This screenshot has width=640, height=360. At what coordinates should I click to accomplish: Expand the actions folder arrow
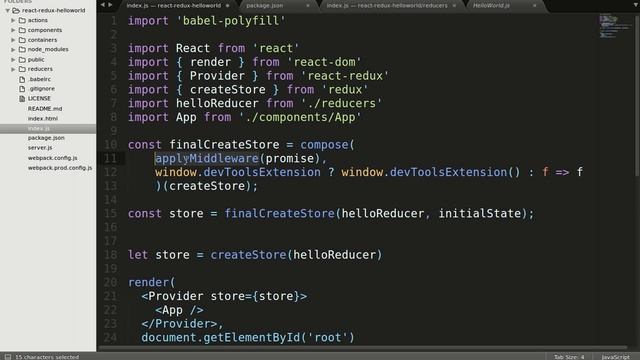(x=13, y=20)
